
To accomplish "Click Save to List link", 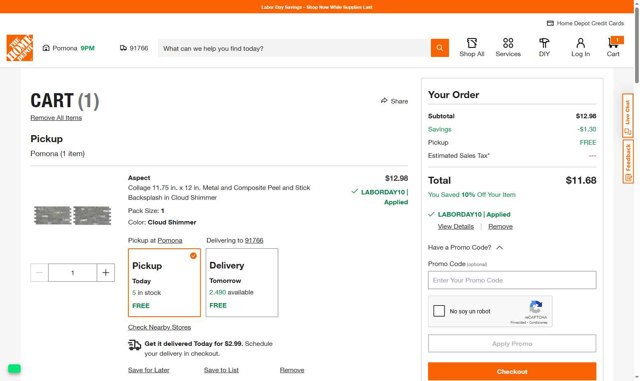I will click(221, 370).
